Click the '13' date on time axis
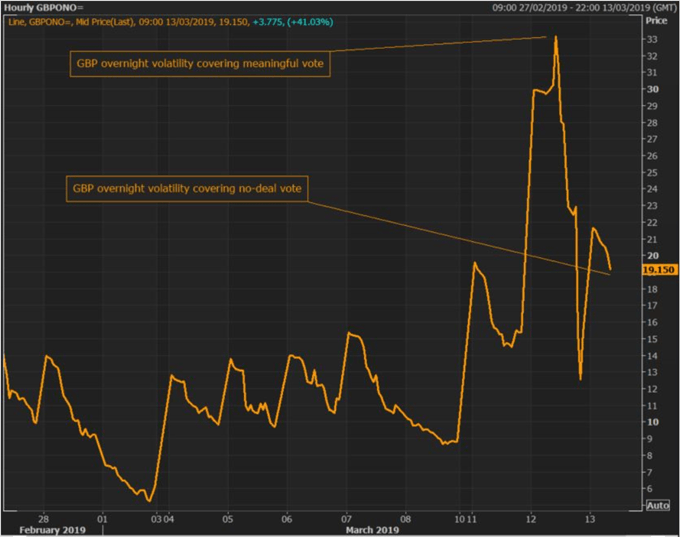Viewport: 680px width, 537px height. click(x=590, y=519)
